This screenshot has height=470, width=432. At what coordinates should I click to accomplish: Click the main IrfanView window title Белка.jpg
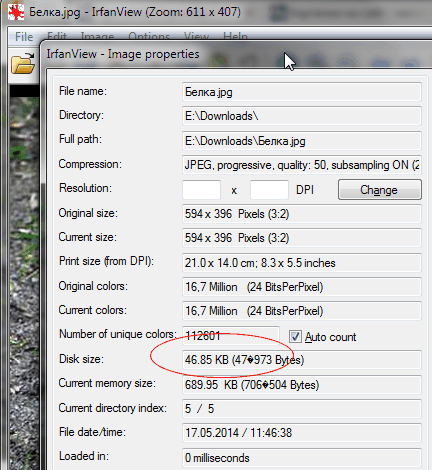[x=135, y=12]
